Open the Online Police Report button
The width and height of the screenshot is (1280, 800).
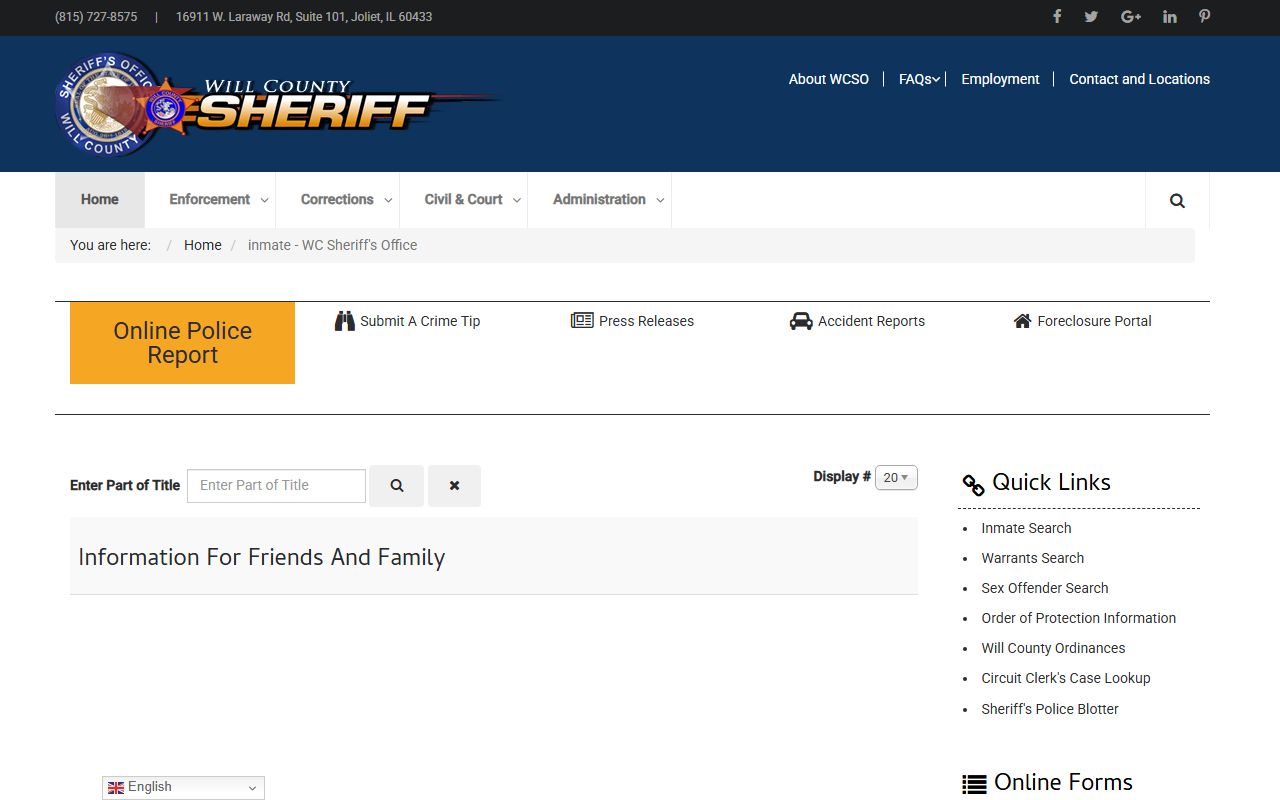[x=182, y=343]
